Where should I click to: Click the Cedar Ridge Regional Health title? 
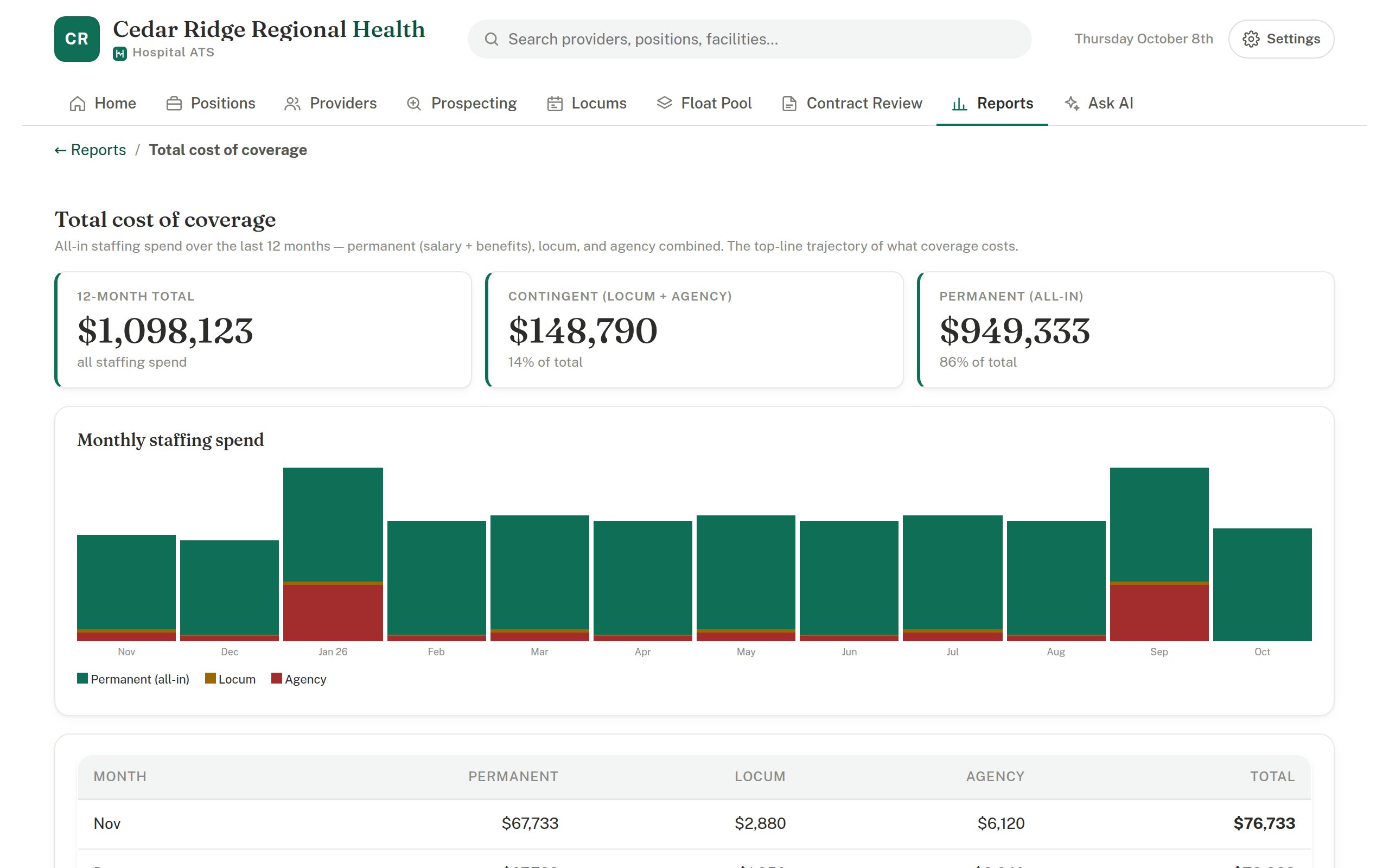(x=269, y=29)
